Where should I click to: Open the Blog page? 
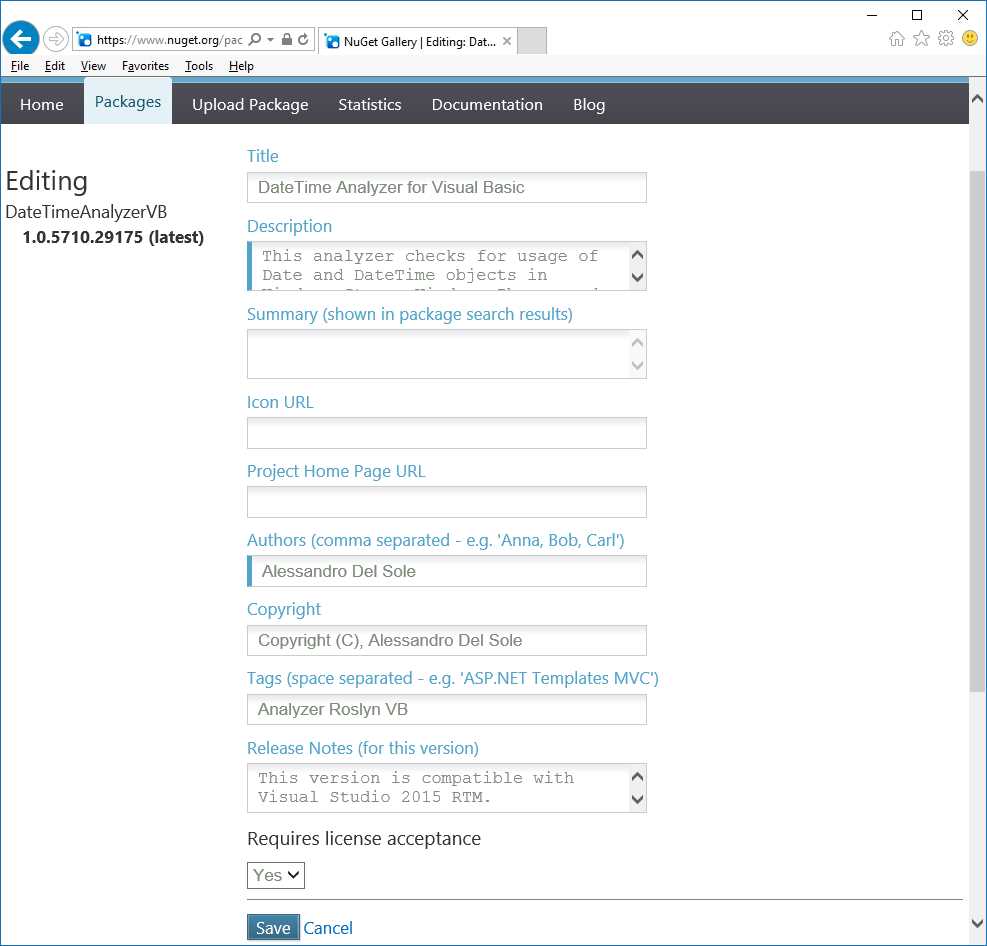click(589, 104)
